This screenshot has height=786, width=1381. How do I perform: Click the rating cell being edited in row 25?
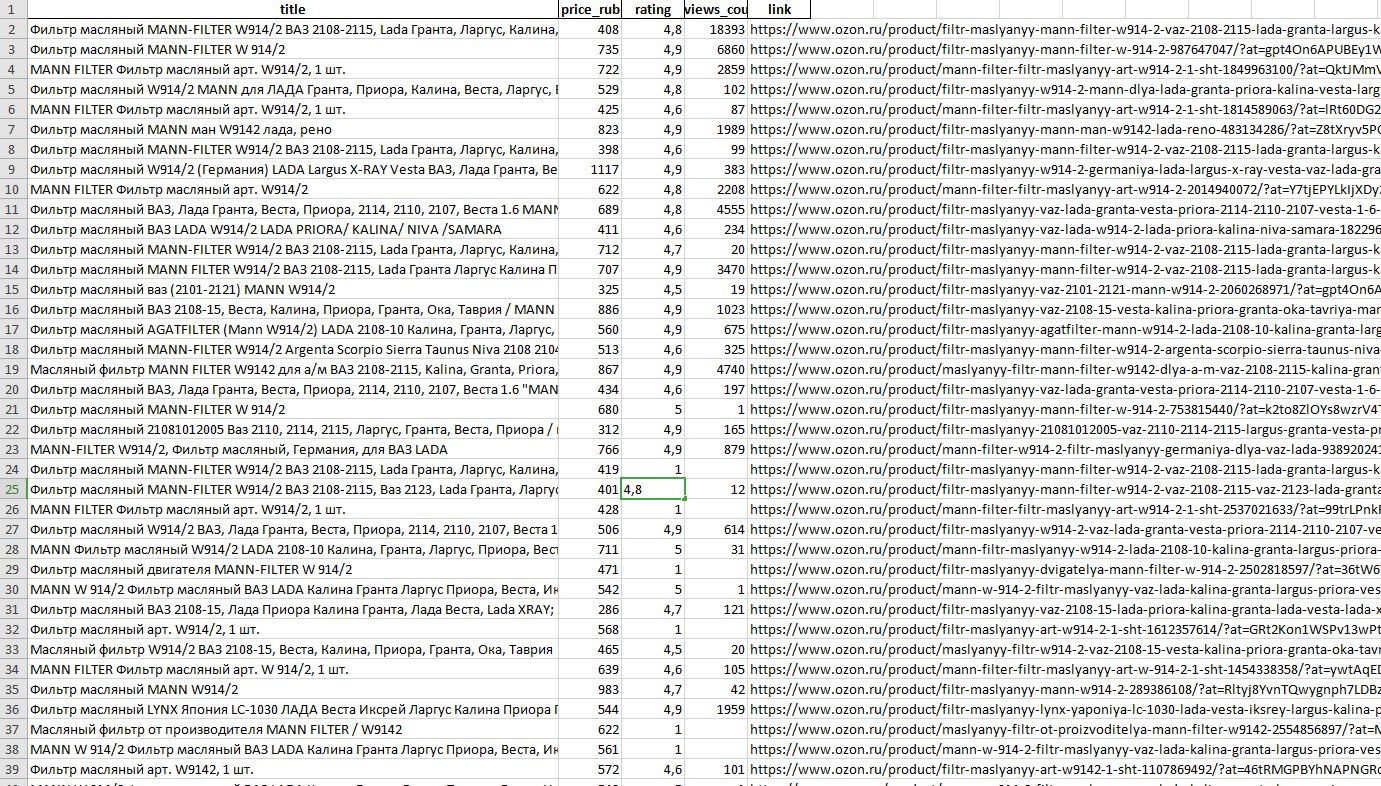(x=653, y=489)
